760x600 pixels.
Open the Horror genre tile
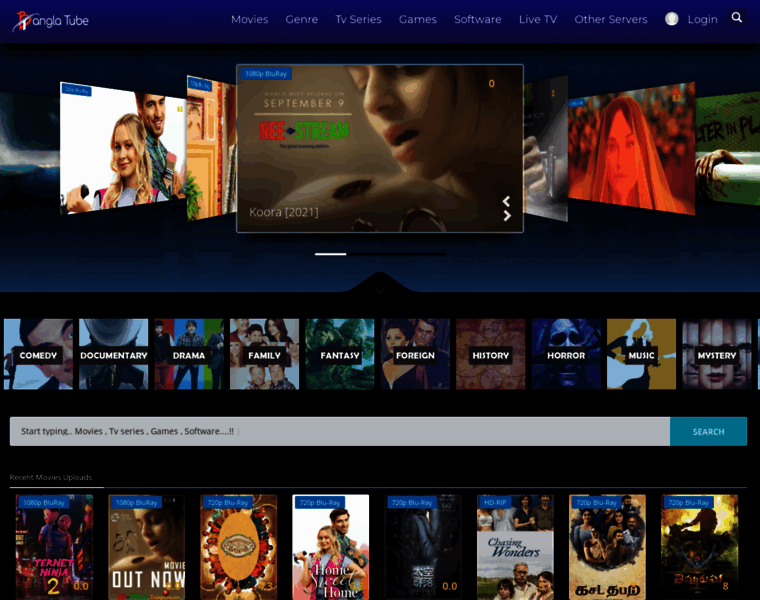pyautogui.click(x=566, y=354)
